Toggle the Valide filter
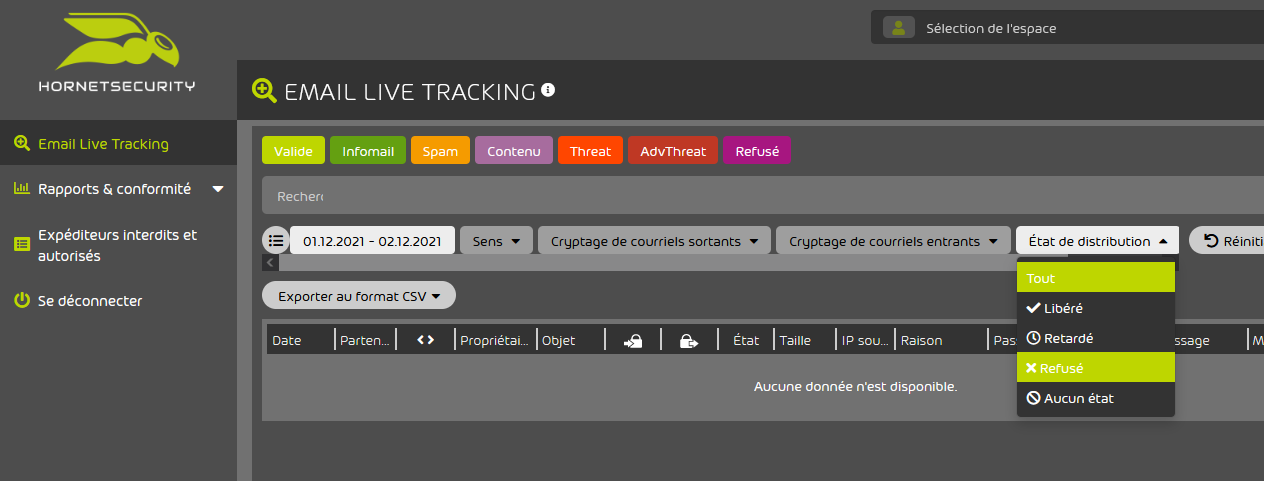 294,151
